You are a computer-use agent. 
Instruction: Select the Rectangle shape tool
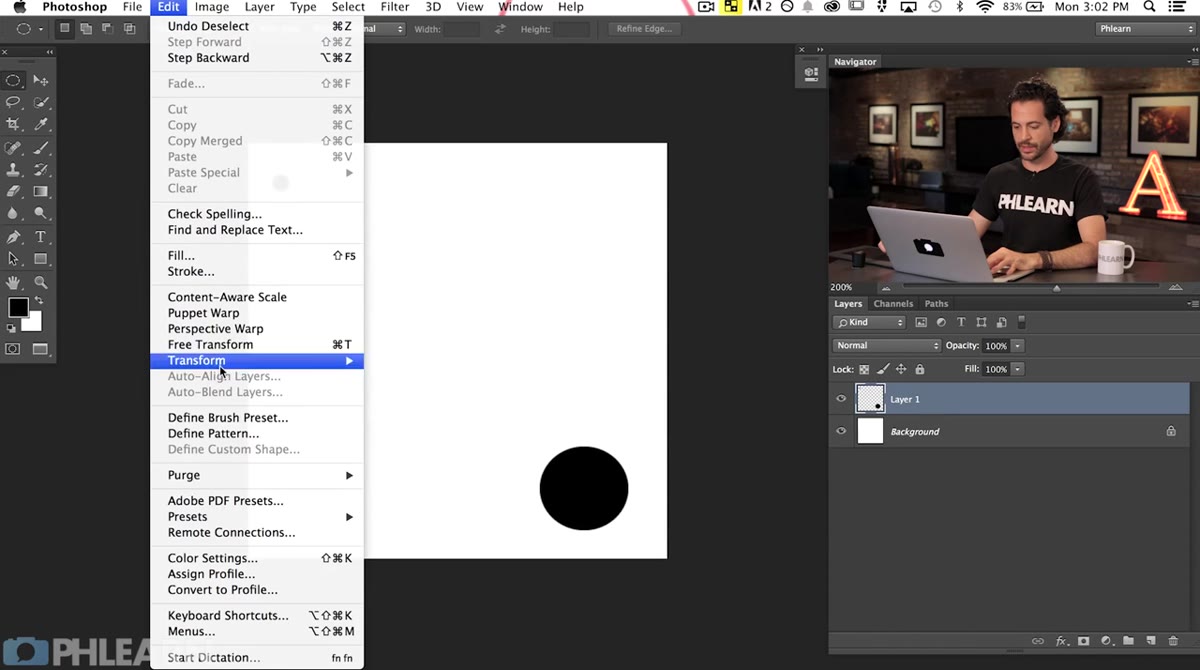[41, 259]
